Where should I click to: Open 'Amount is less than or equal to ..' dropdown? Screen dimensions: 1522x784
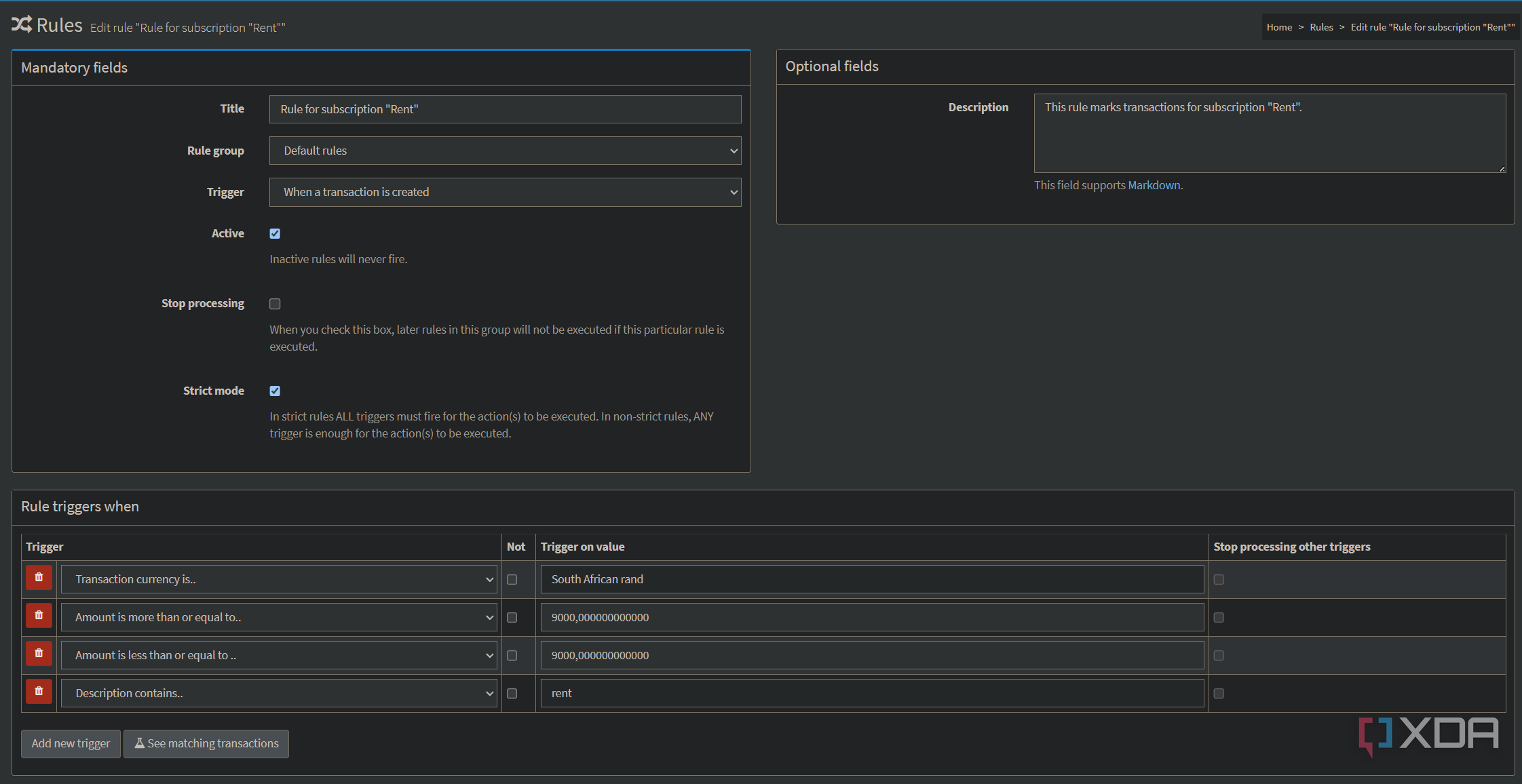coord(279,655)
